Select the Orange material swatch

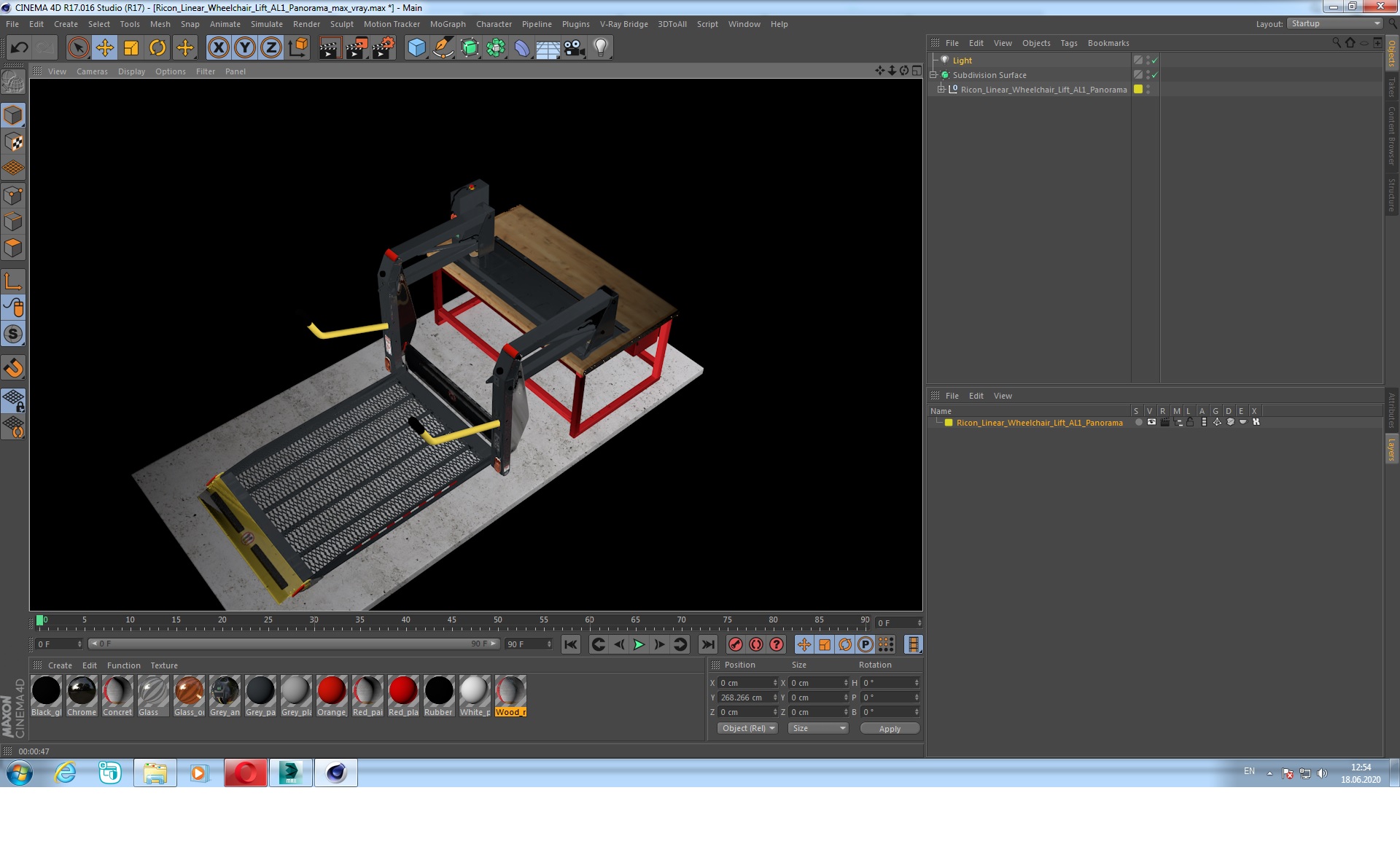point(332,695)
